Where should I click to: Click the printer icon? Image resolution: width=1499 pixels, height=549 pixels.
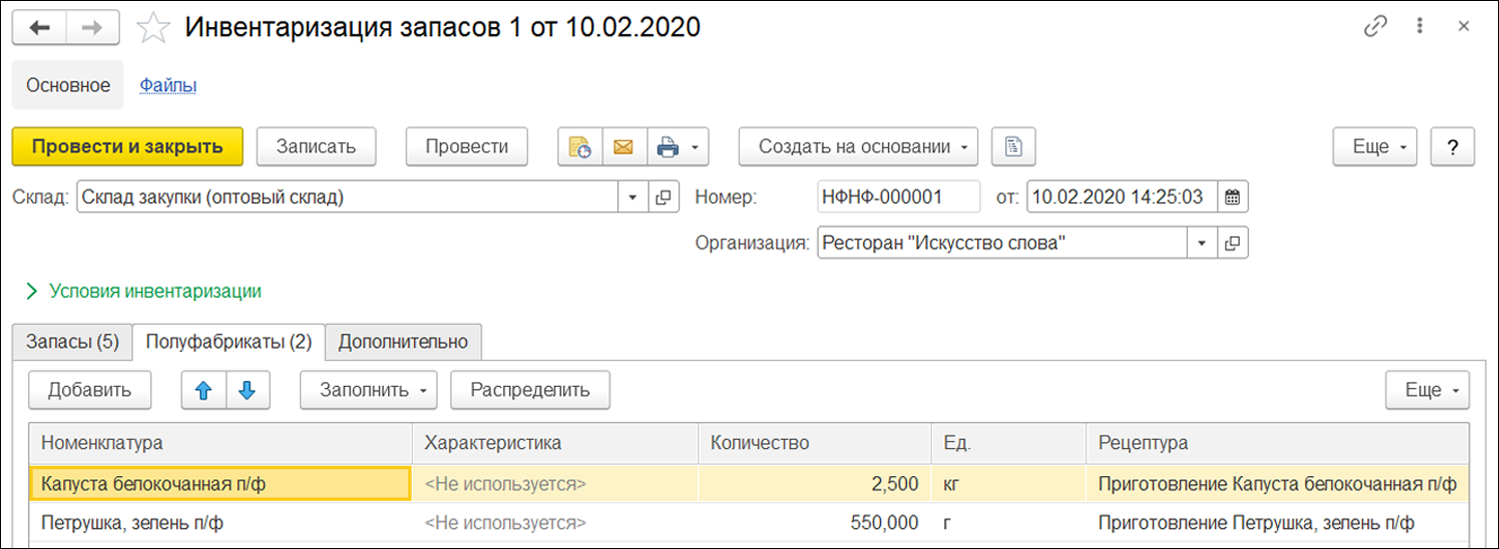pyautogui.click(x=667, y=147)
